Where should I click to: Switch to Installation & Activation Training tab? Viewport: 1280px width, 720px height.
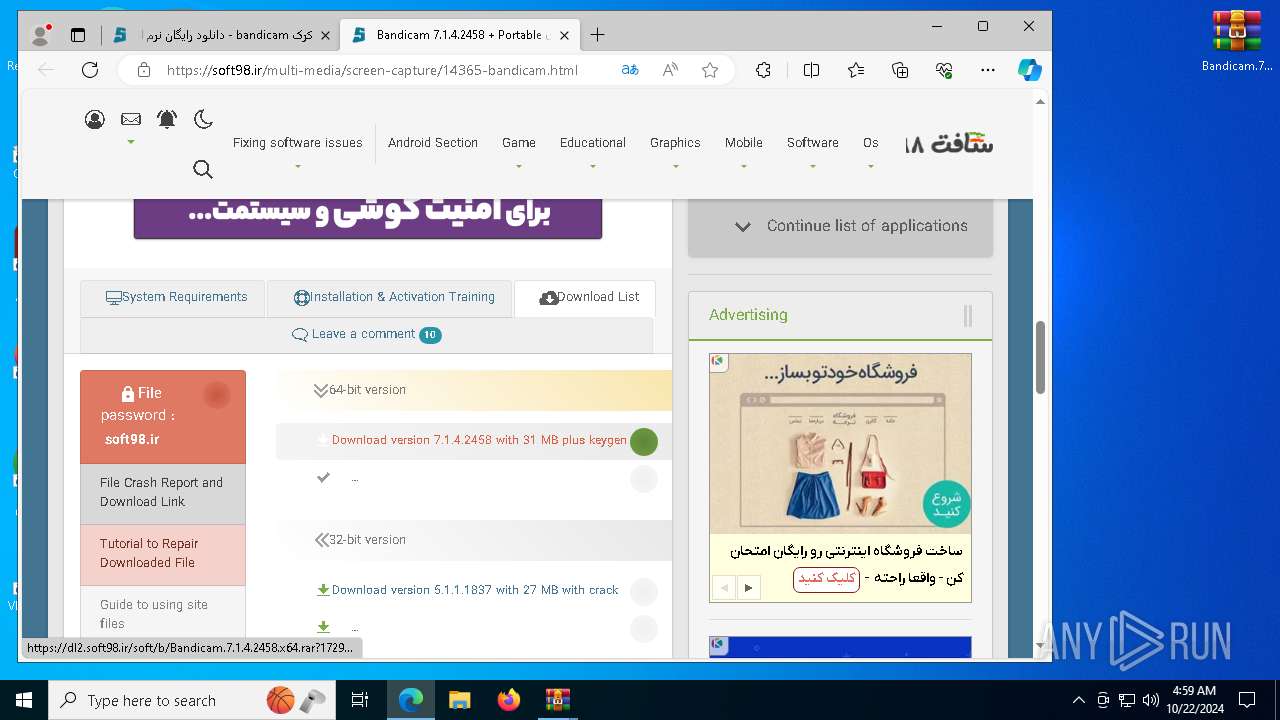pos(389,298)
